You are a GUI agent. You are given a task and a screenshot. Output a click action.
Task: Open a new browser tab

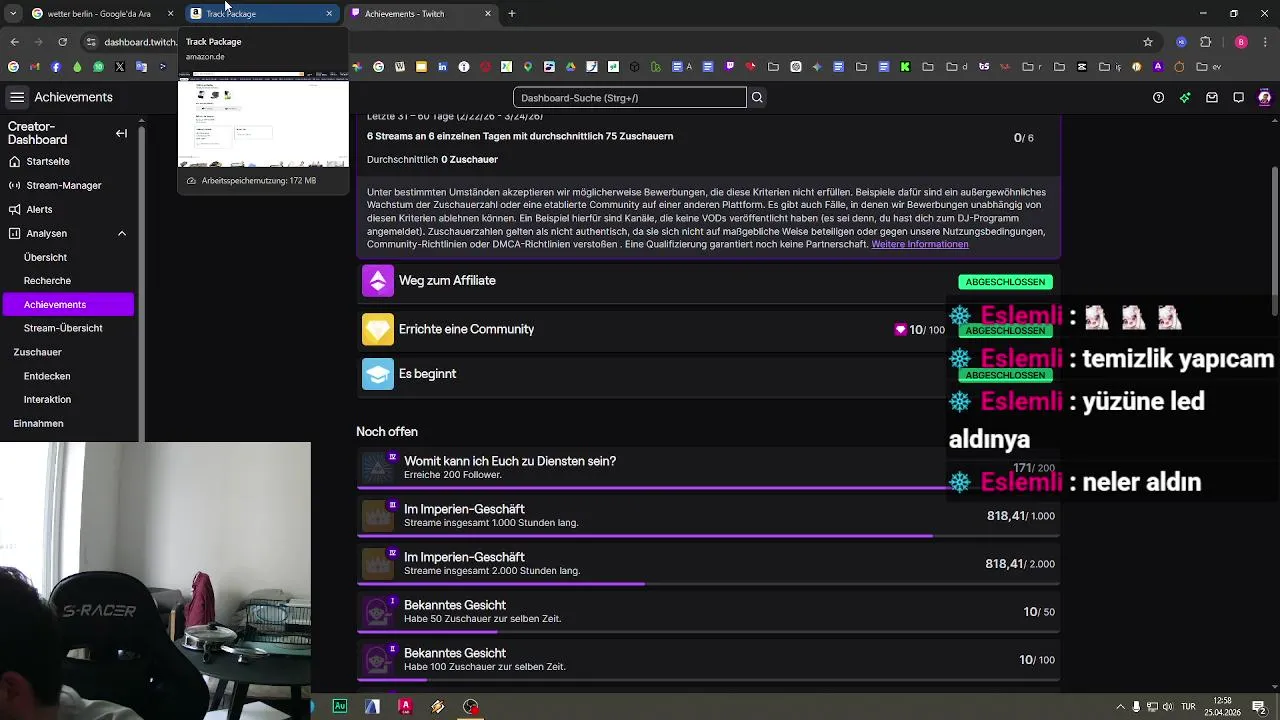pyautogui.click(x=512, y=14)
